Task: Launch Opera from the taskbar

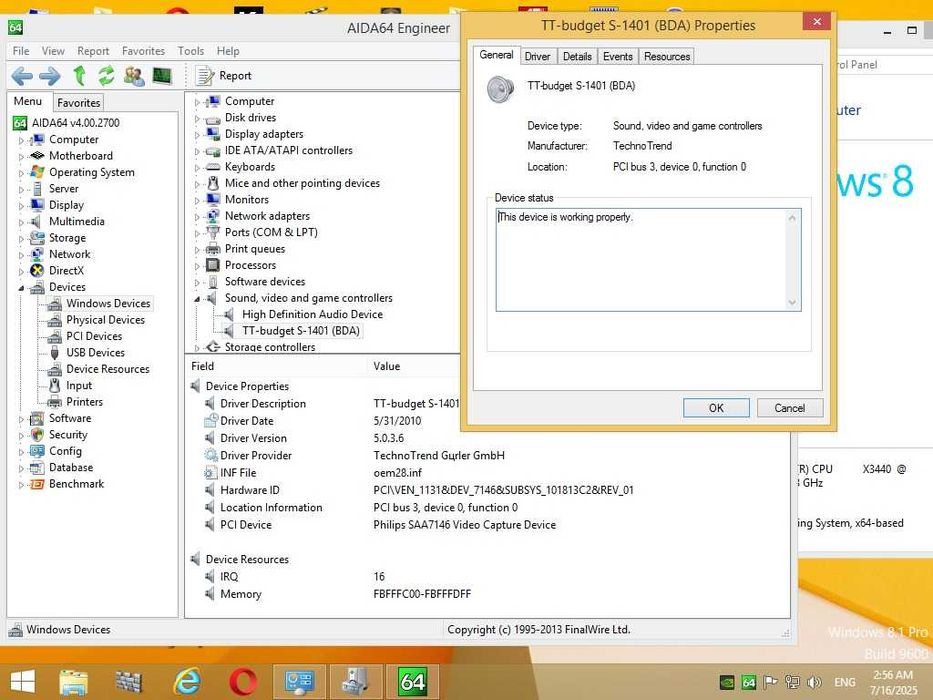Action: tap(243, 682)
